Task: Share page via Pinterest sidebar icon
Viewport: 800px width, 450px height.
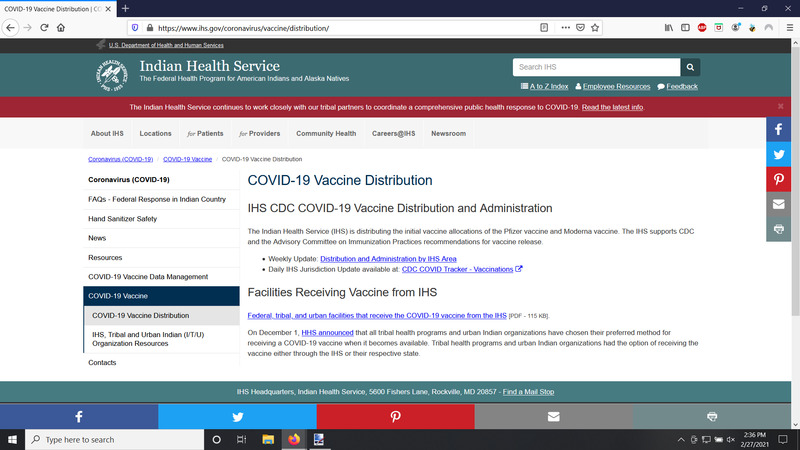Action: (x=779, y=179)
